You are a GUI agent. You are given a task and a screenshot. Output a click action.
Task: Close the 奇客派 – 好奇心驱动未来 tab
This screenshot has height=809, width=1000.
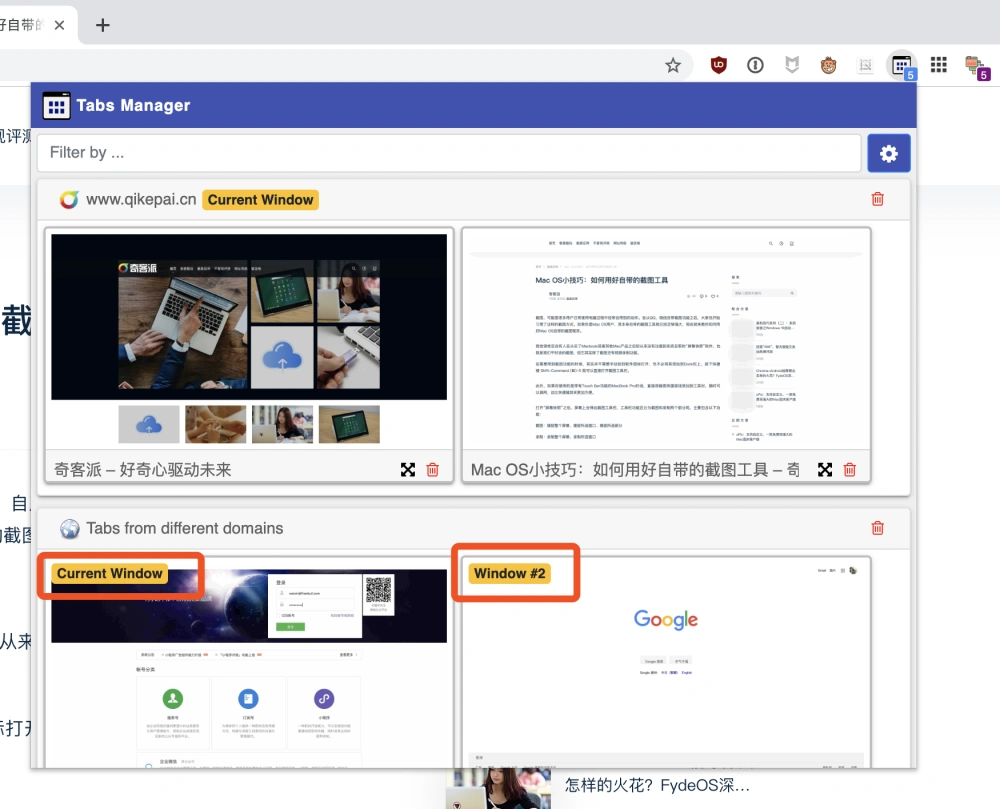(432, 470)
